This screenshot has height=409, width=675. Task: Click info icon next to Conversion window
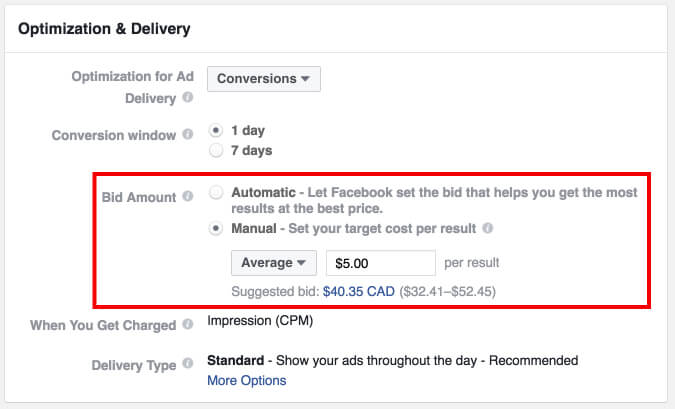pyautogui.click(x=188, y=134)
